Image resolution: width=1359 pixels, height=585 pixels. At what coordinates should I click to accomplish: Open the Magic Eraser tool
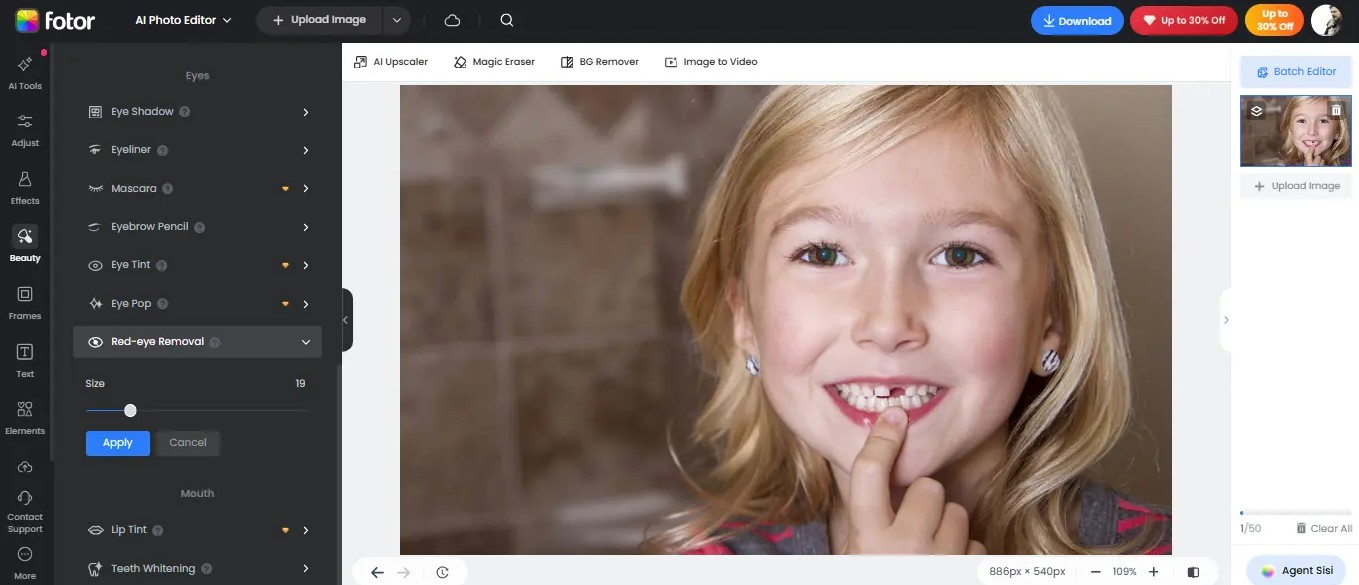coord(494,62)
